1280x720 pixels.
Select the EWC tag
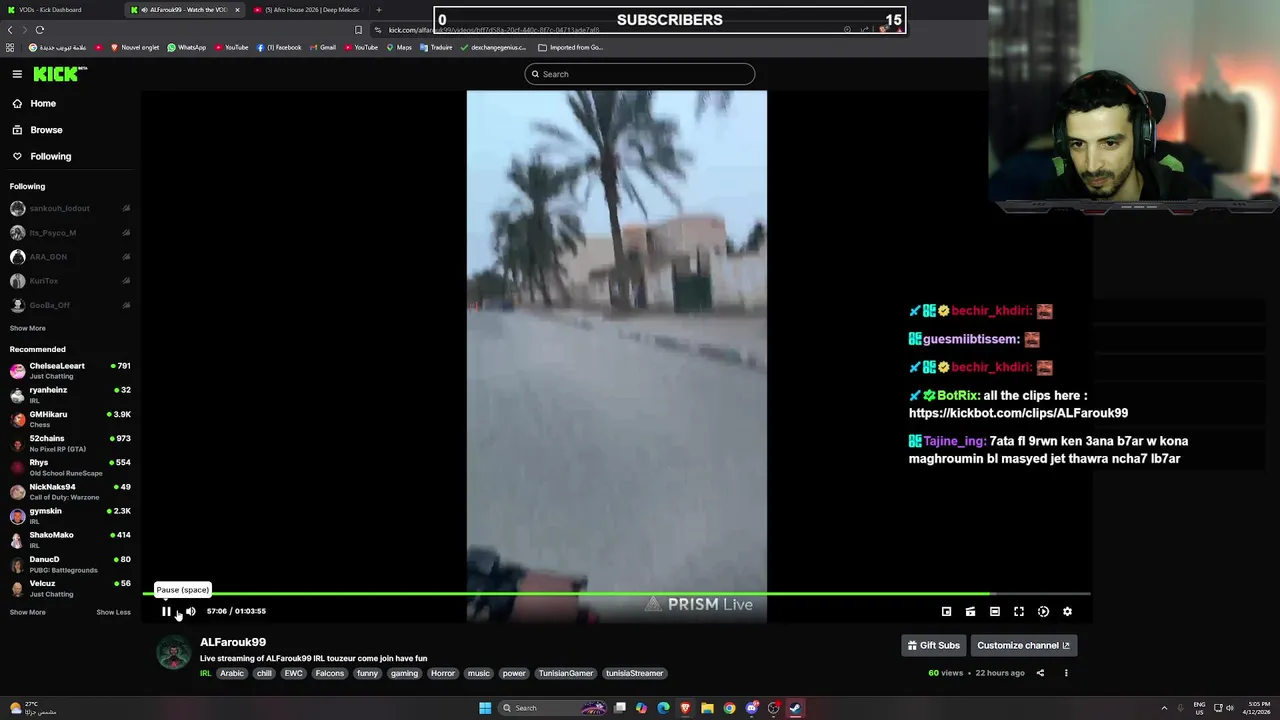pyautogui.click(x=293, y=673)
